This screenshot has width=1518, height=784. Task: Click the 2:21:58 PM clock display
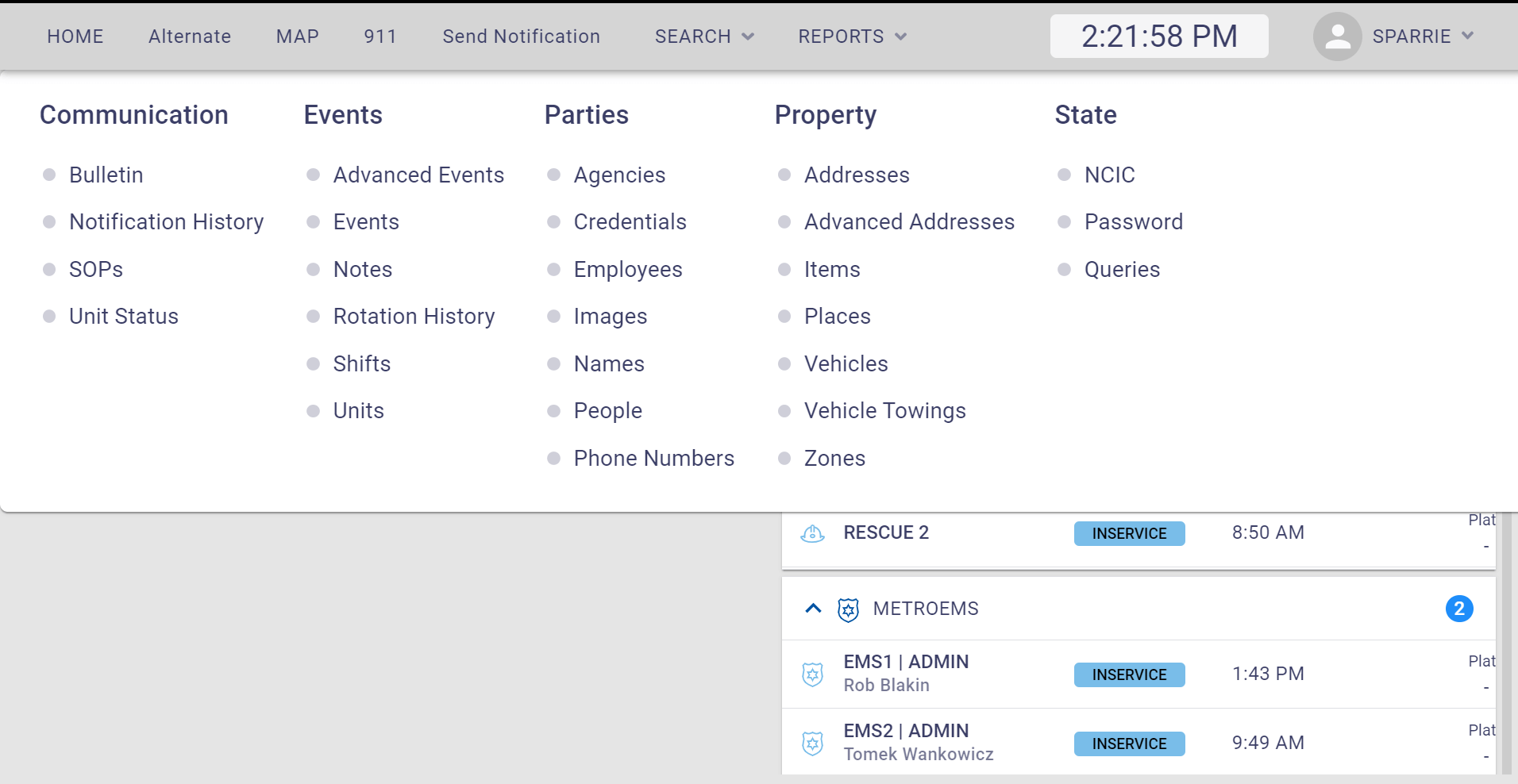1159,37
